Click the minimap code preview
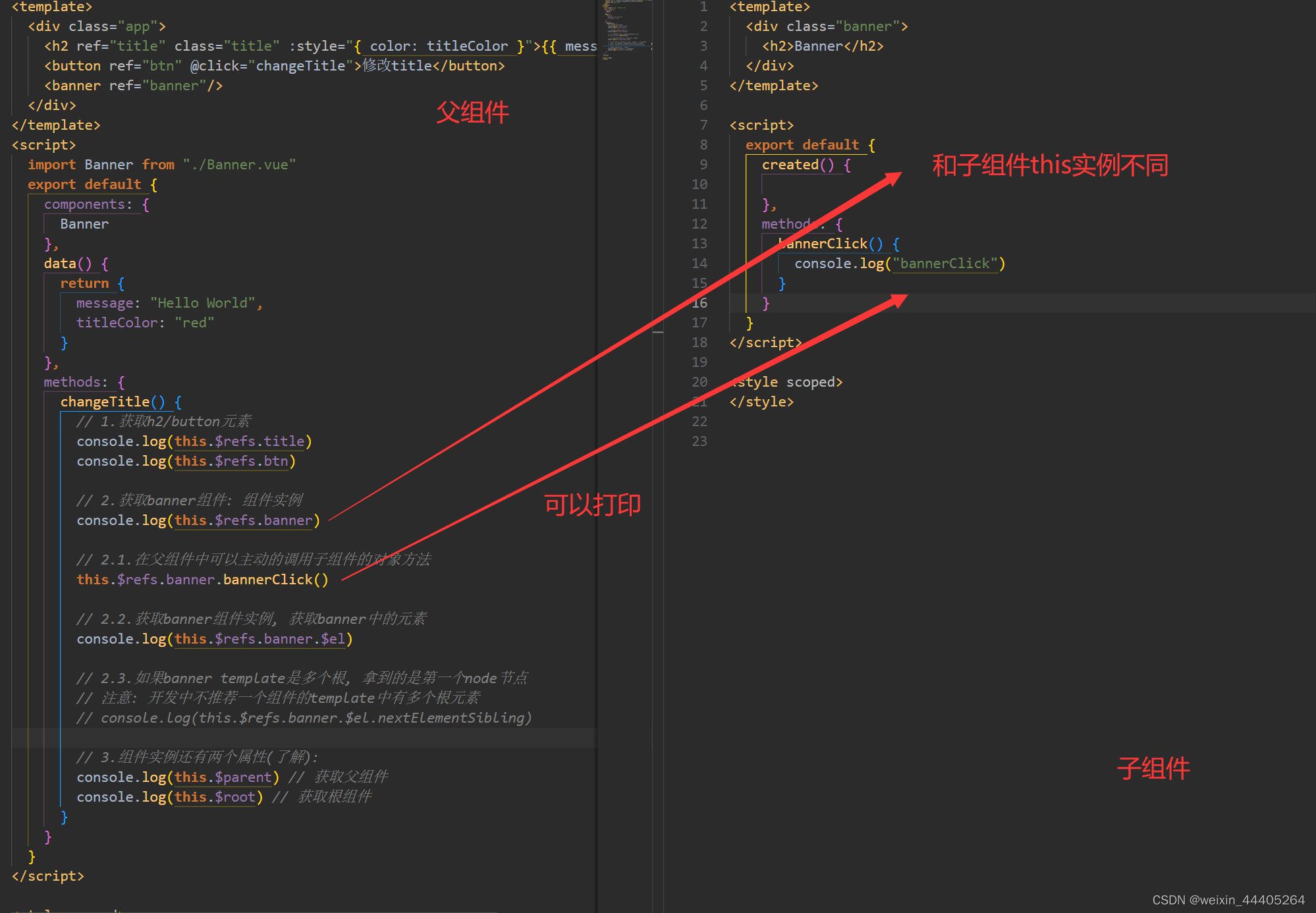The width and height of the screenshot is (1316, 913). (x=626, y=30)
